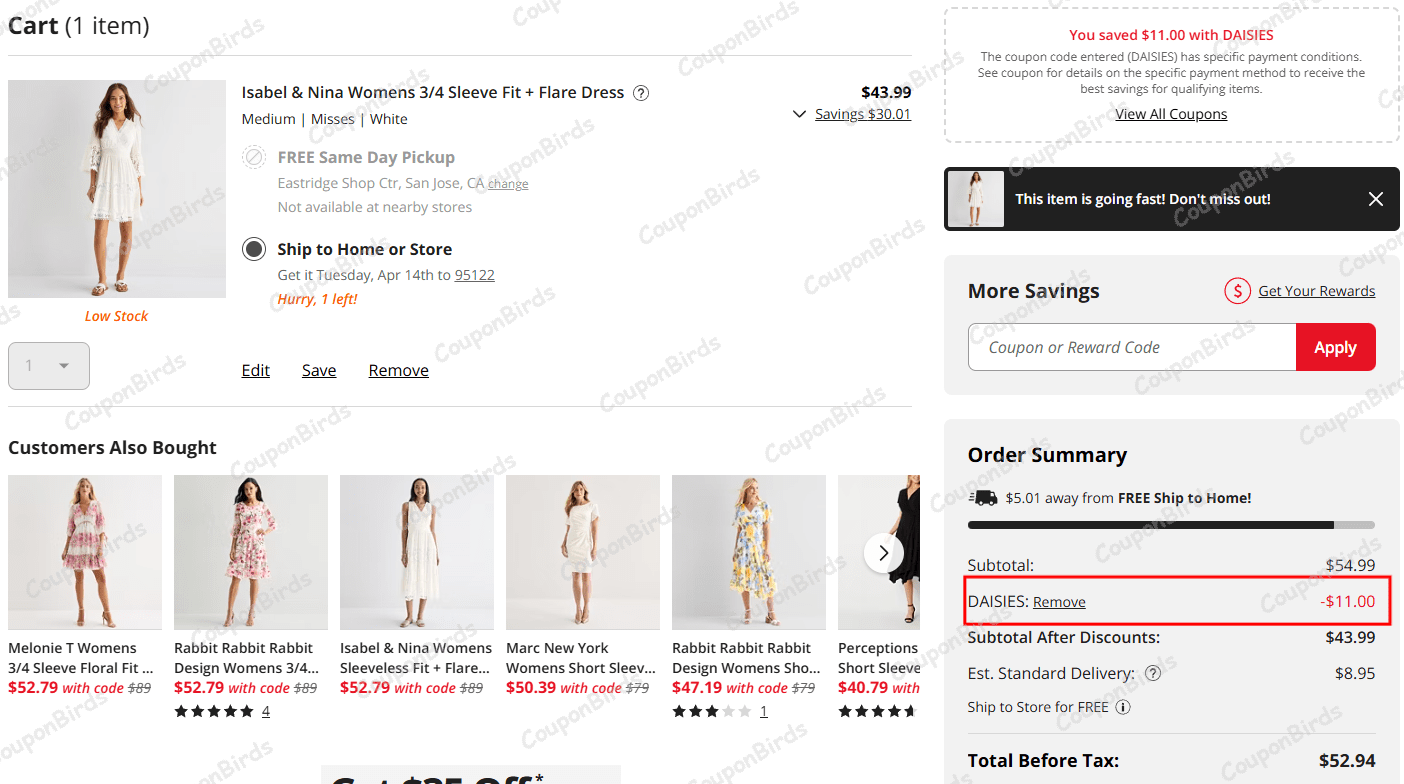1404x784 pixels.
Task: Change the pickup store location
Action: (x=508, y=184)
